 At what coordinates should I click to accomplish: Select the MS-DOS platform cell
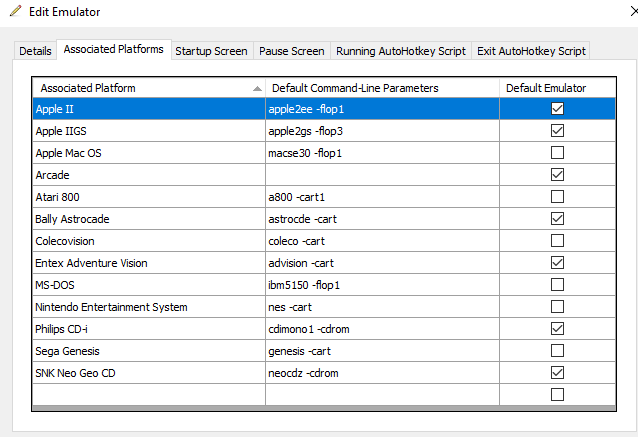coord(149,284)
